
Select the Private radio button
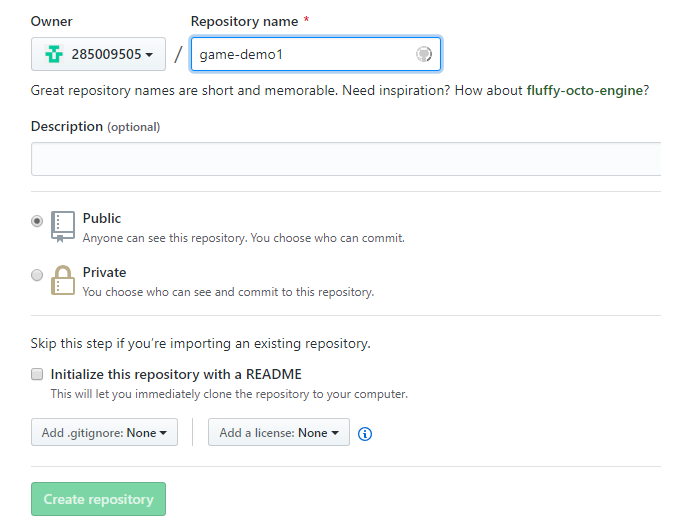coord(37,275)
